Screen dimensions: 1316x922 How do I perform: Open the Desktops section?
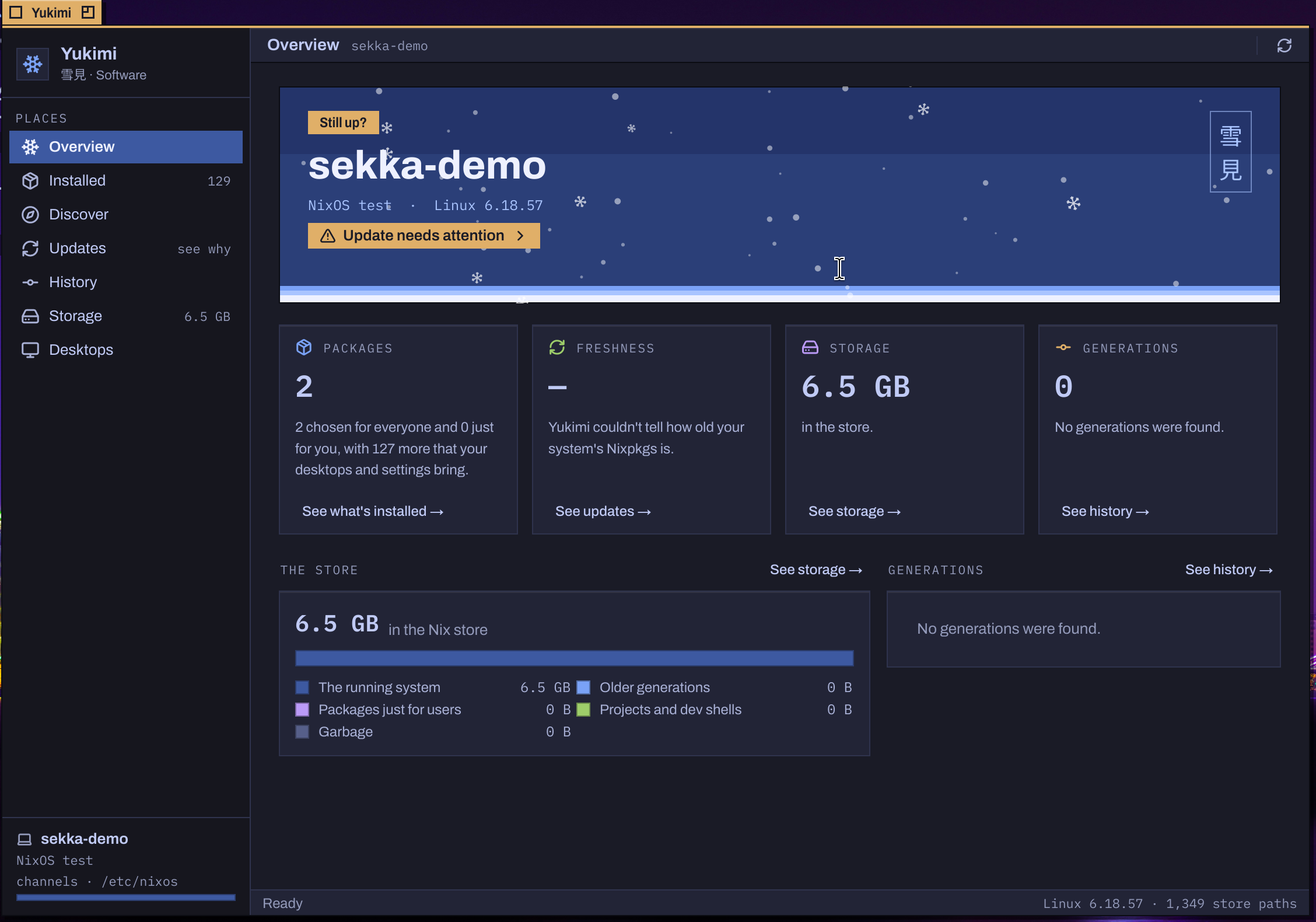point(126,350)
